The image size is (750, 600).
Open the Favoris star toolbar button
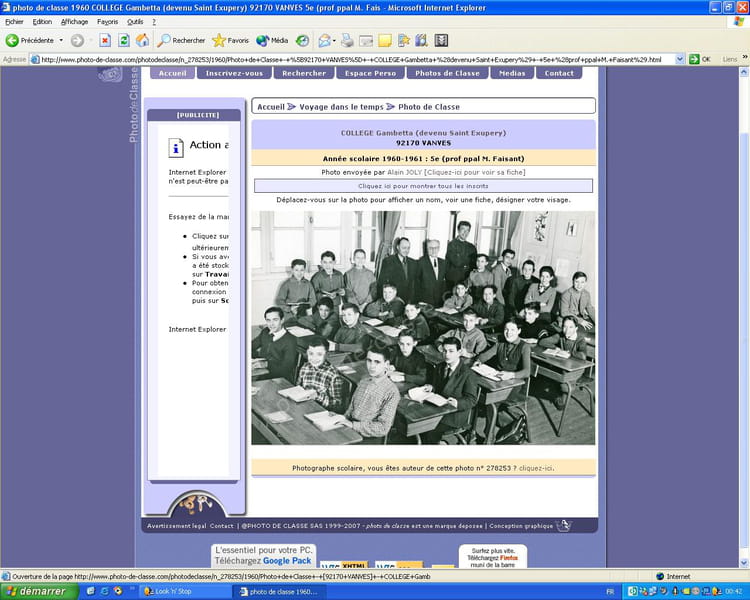pos(231,41)
